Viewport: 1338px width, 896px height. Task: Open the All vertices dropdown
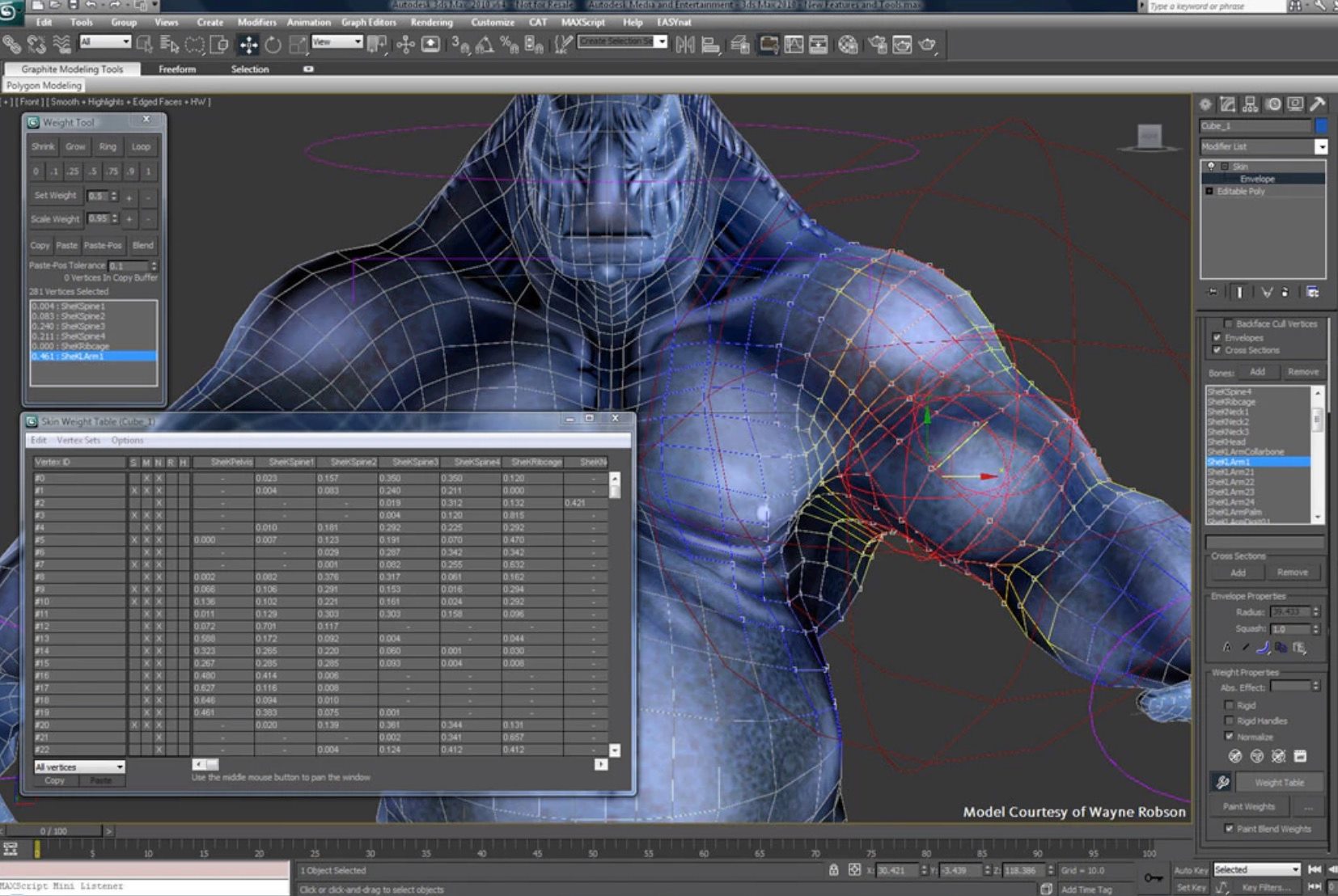(x=79, y=767)
